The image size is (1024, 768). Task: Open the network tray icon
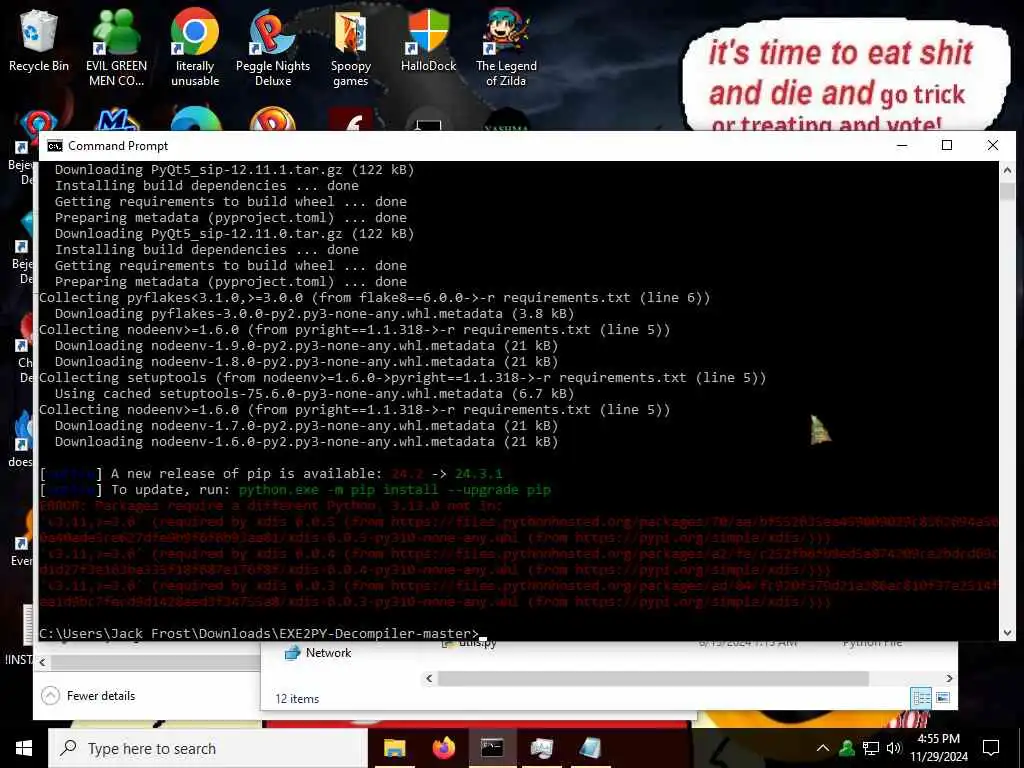[871, 748]
